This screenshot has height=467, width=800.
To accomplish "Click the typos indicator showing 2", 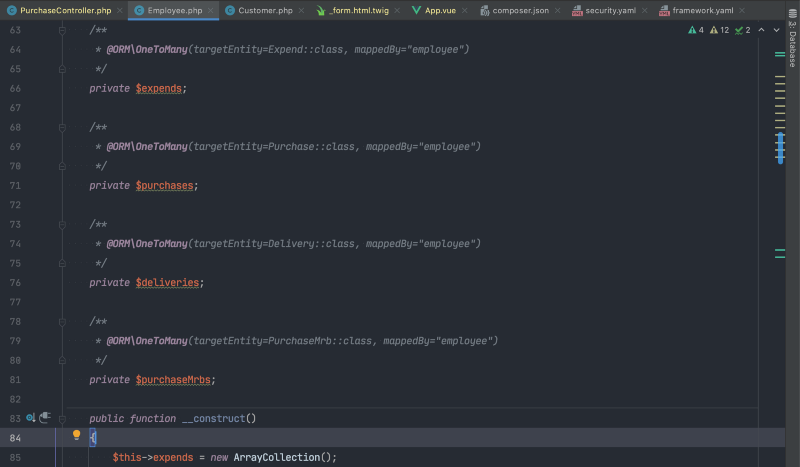I will (x=742, y=30).
